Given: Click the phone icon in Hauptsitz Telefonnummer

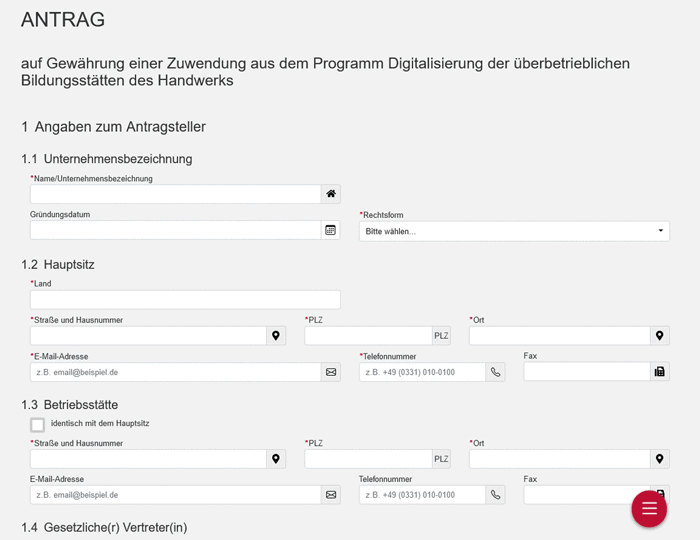Looking at the screenshot, I should pyautogui.click(x=496, y=372).
